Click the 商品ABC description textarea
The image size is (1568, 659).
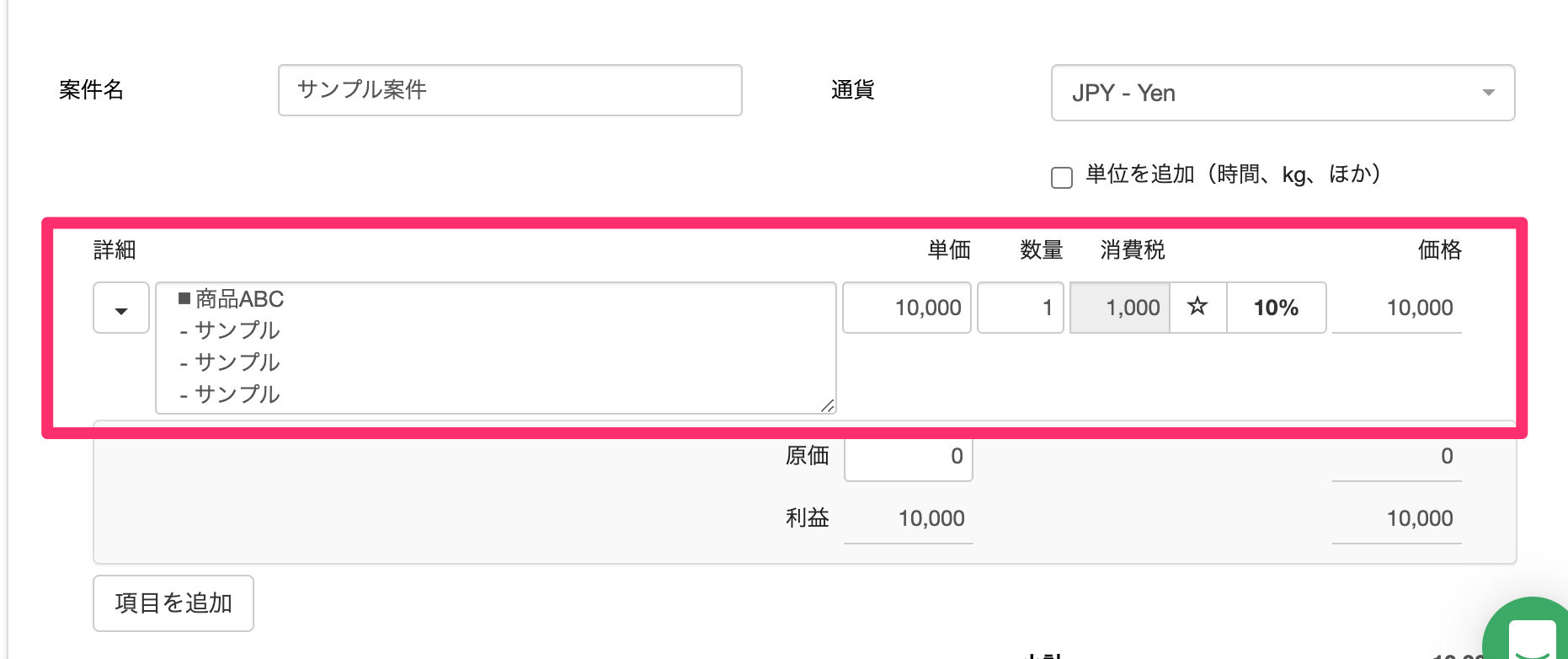click(x=495, y=346)
